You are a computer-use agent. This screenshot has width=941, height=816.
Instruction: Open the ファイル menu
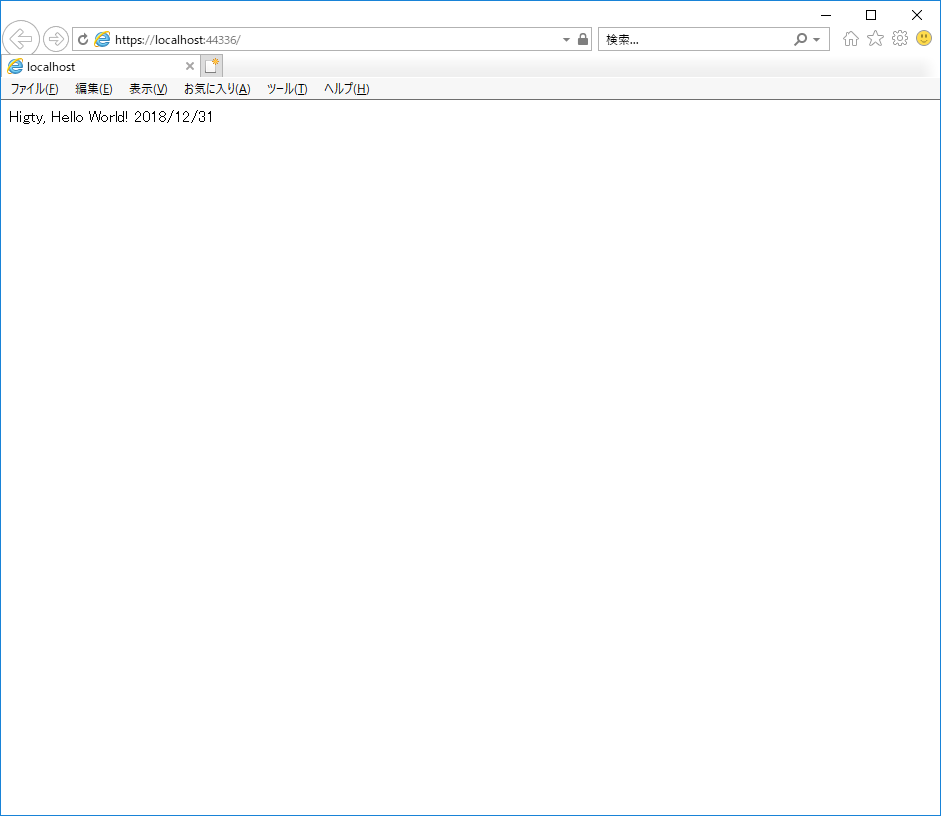34,89
